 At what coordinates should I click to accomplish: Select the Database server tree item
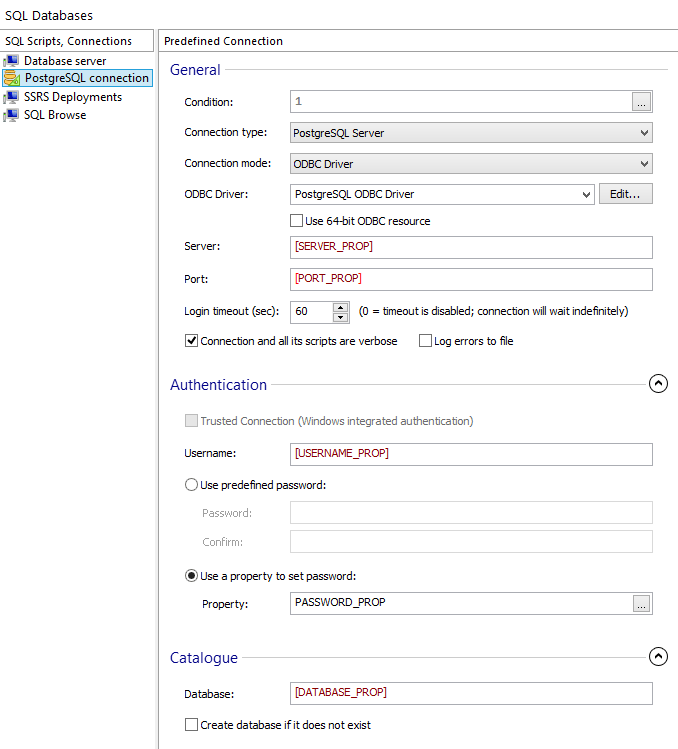65,61
